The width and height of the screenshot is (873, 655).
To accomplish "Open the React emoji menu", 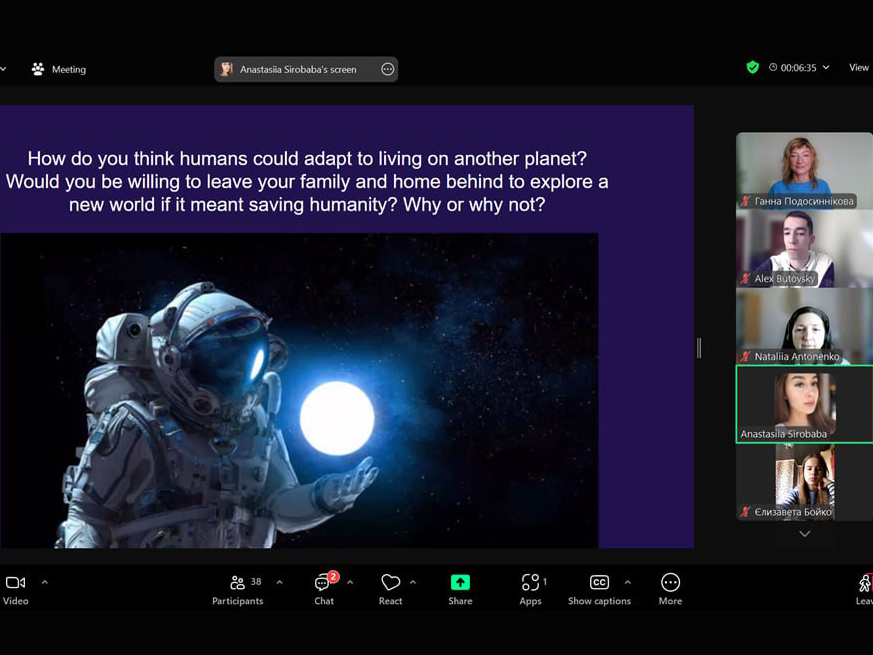I will (390, 589).
